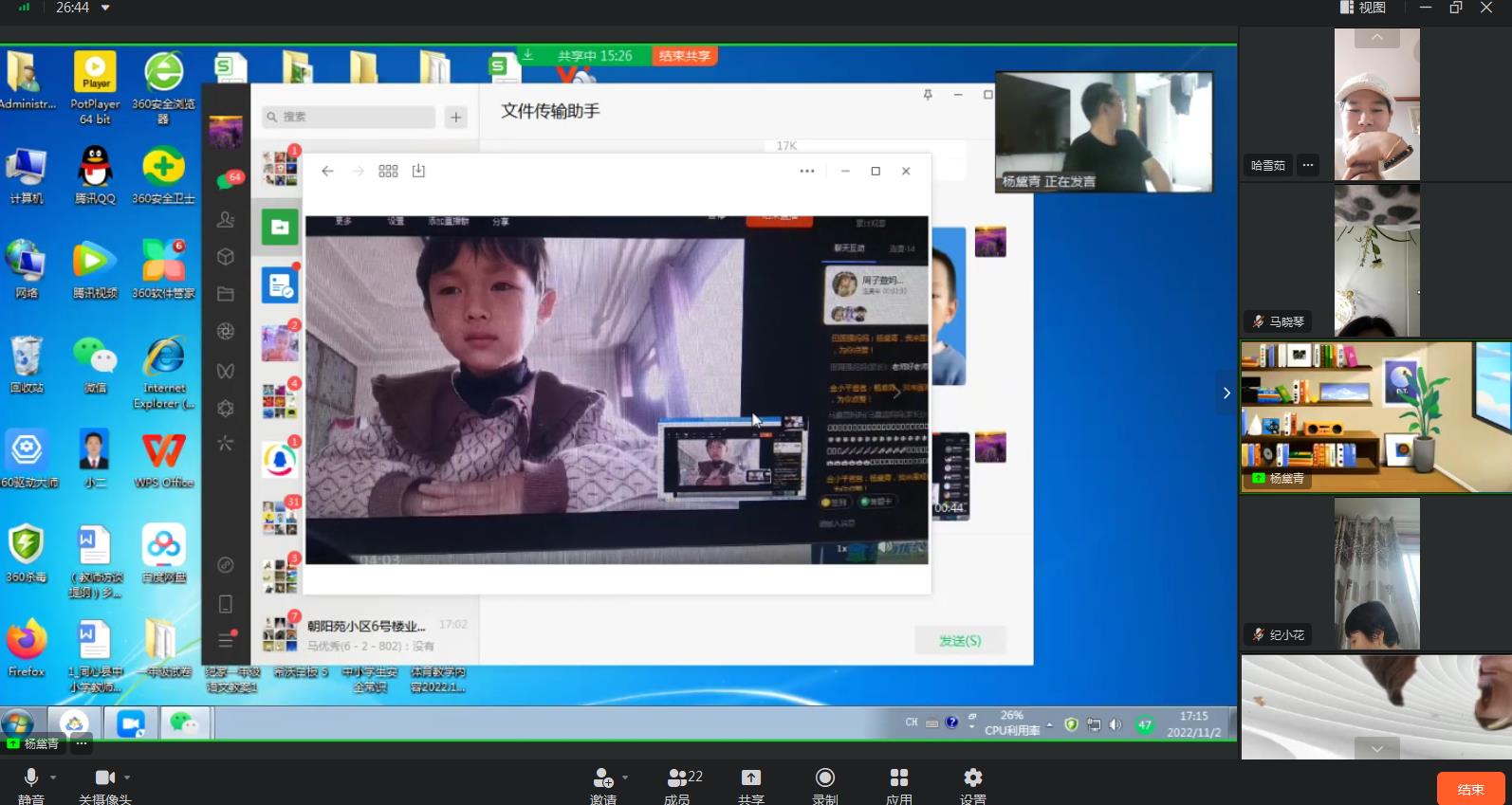Mute the microphone in the meeting toolbar
1512x805 pixels.
[x=30, y=778]
